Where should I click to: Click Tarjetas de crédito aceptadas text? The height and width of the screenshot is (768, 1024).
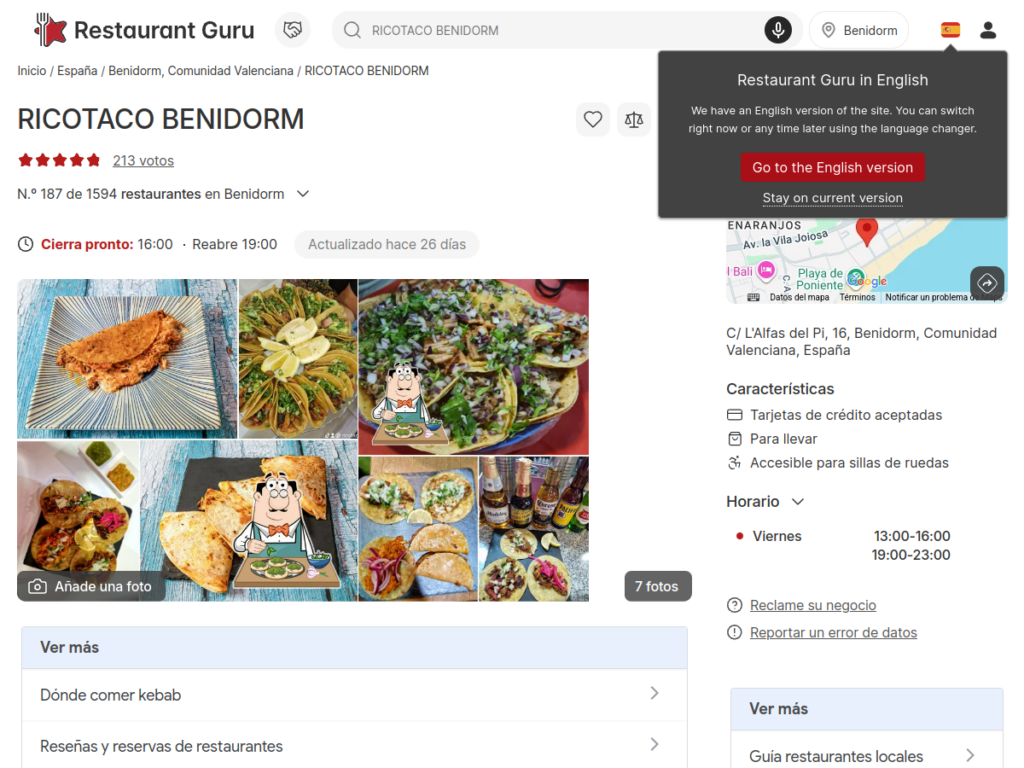pyautogui.click(x=846, y=415)
